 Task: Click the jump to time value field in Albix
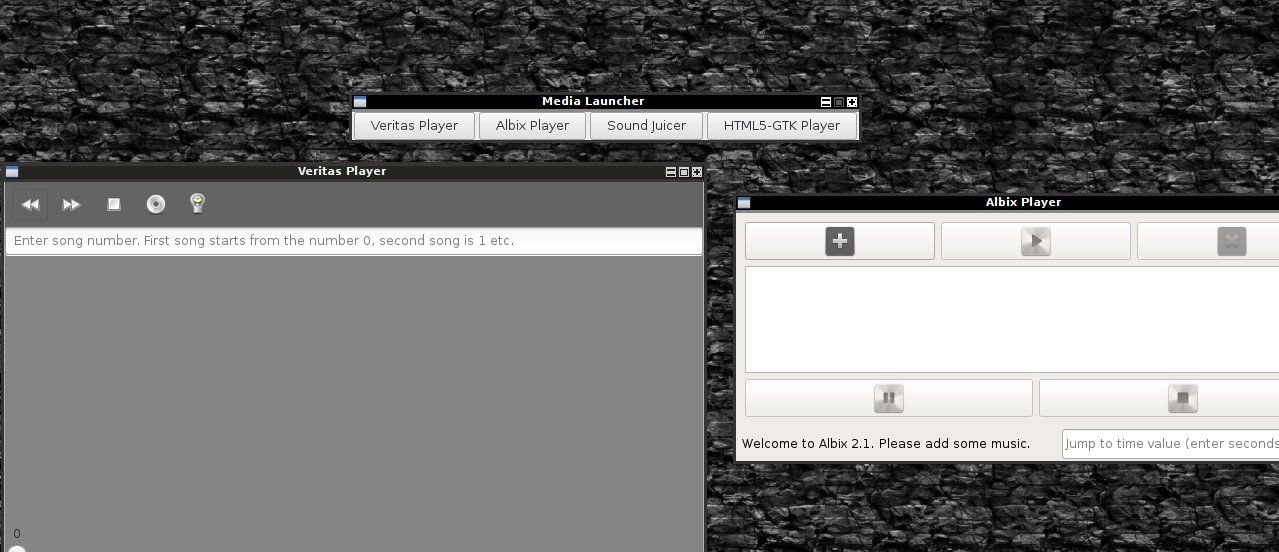(1170, 444)
